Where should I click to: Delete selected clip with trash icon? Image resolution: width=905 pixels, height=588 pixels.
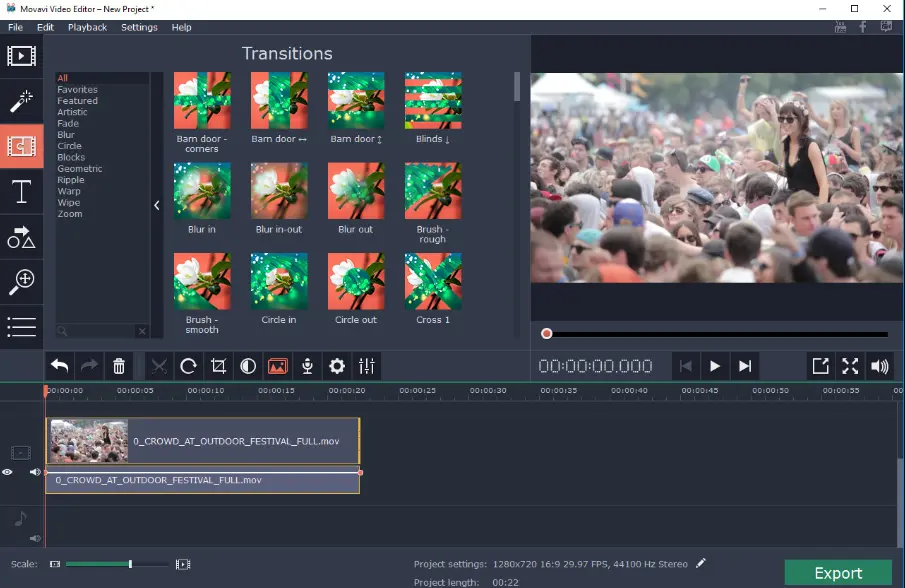click(x=119, y=366)
